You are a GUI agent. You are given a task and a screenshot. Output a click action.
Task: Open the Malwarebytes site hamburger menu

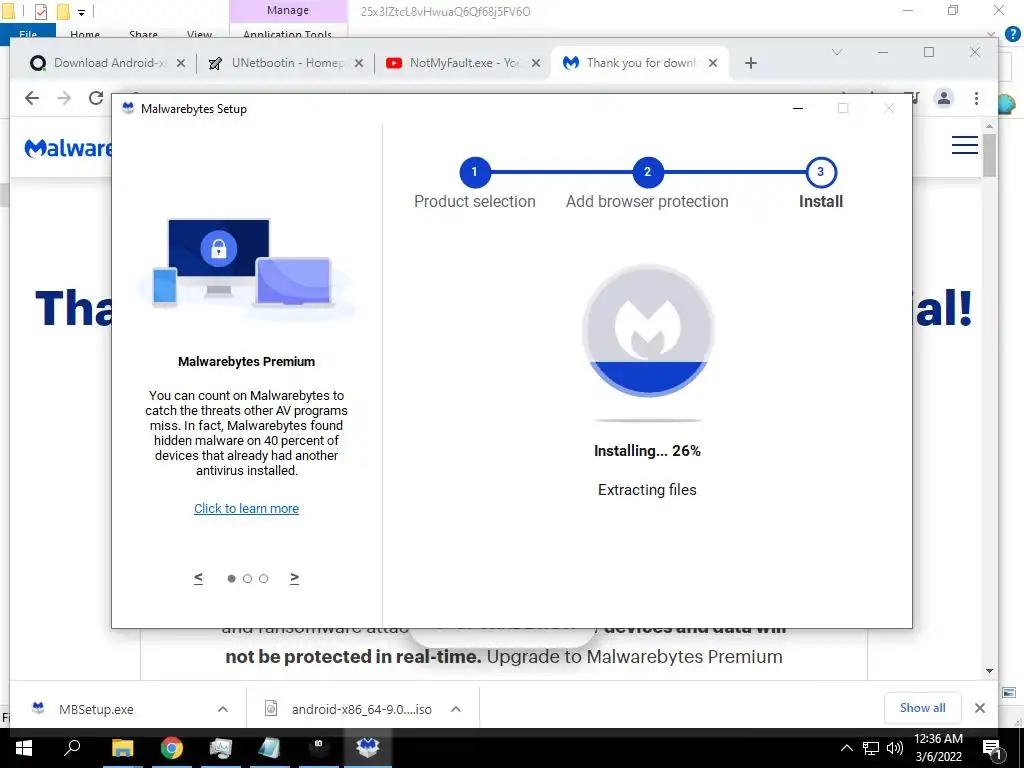pyautogui.click(x=965, y=145)
